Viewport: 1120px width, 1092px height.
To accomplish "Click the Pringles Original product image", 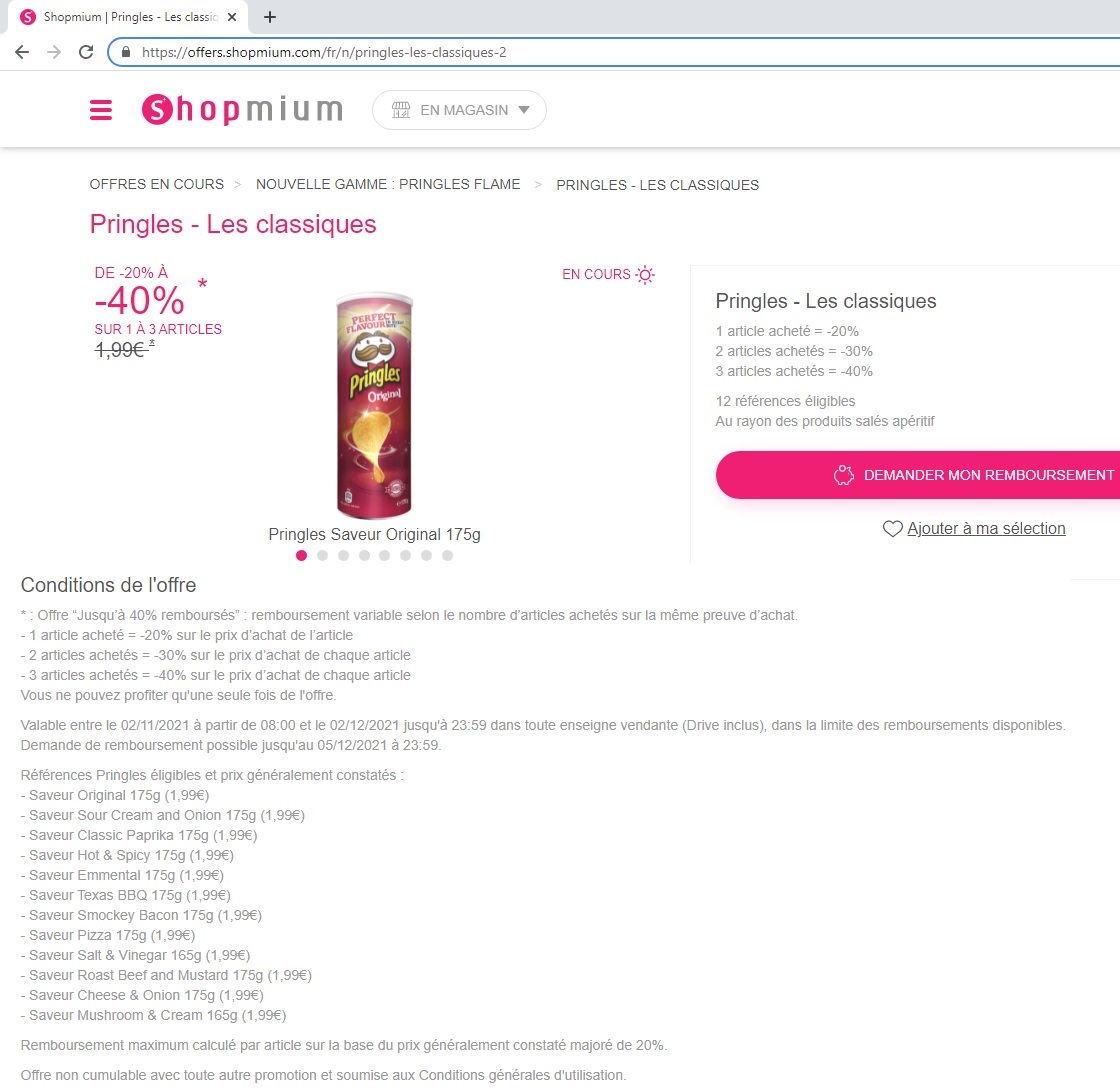I will pyautogui.click(x=374, y=405).
